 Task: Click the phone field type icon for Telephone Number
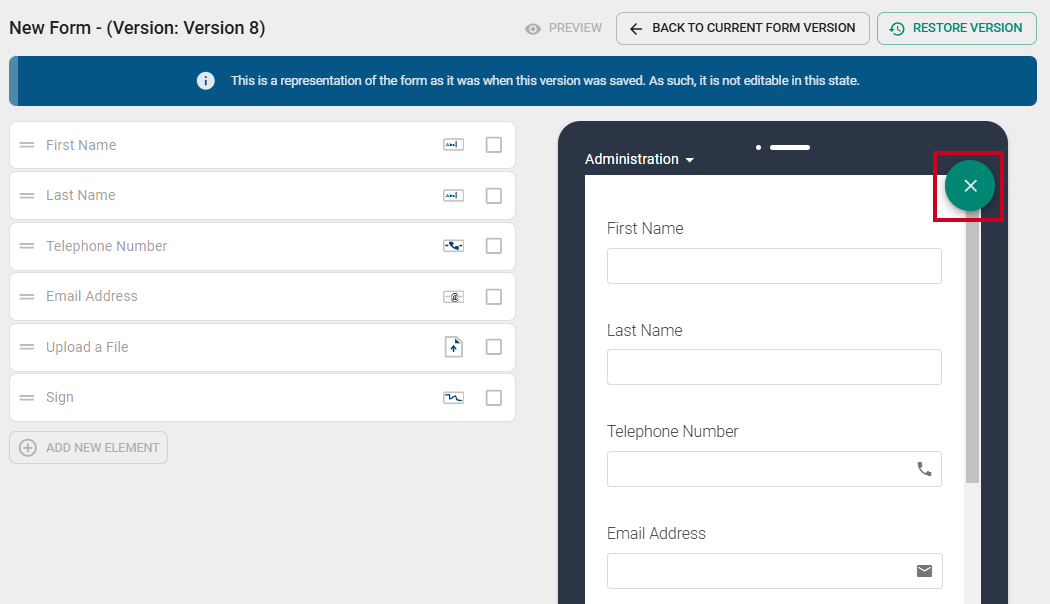click(453, 246)
